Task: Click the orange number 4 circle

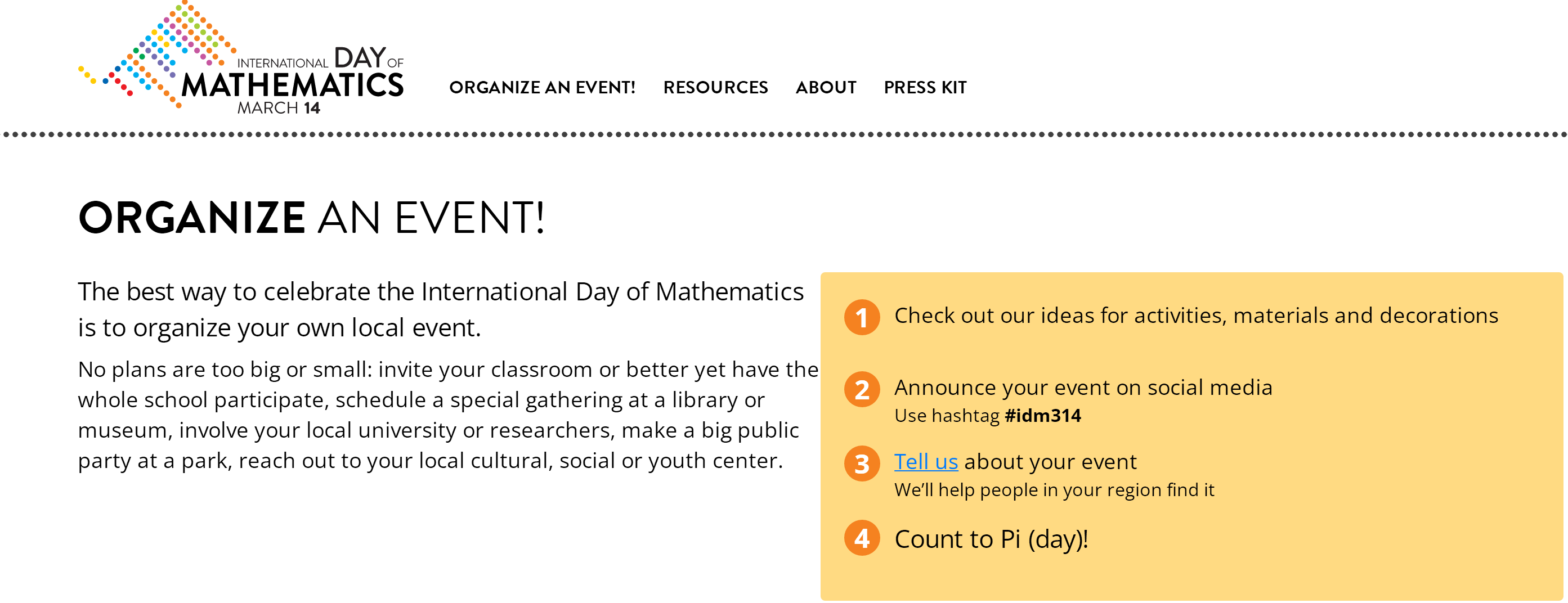Action: (x=861, y=538)
